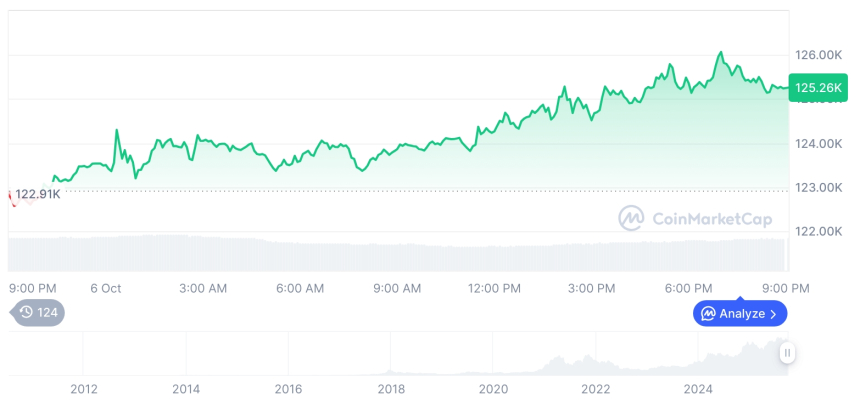
Task: Click the 122.91K opening price label
Action: [x=38, y=194]
